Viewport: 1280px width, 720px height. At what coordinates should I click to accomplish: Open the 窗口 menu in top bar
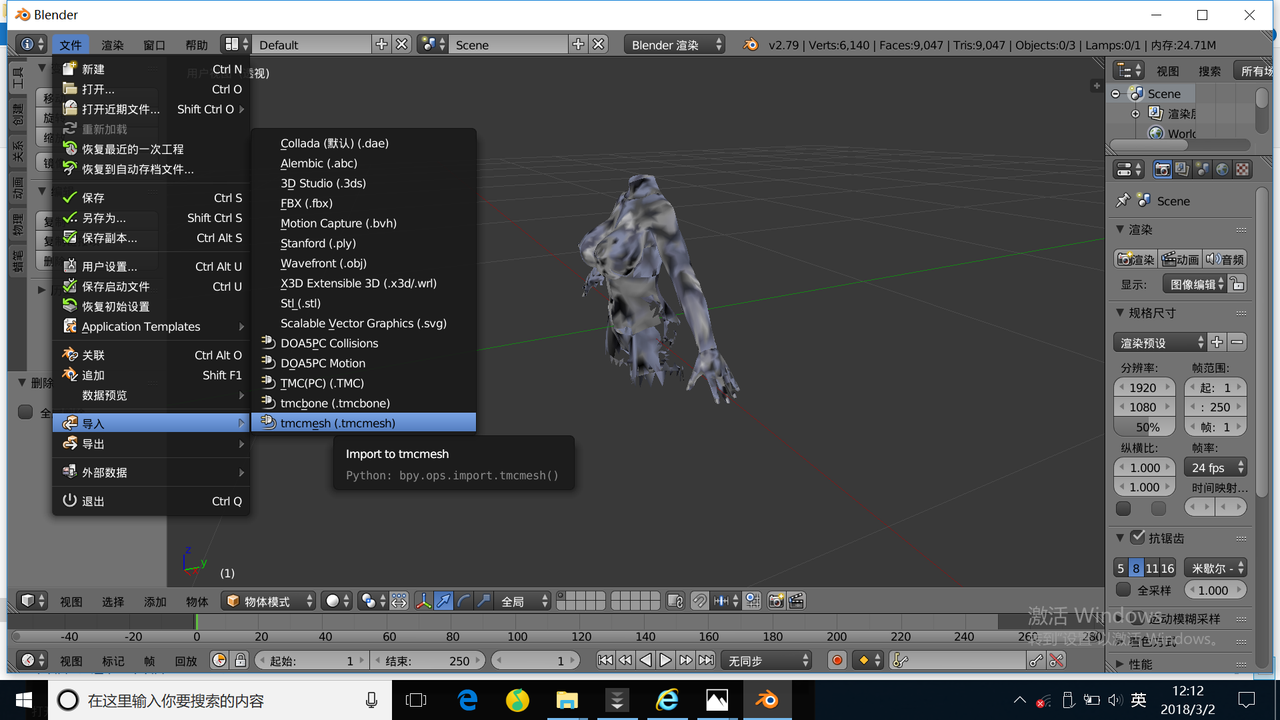155,45
